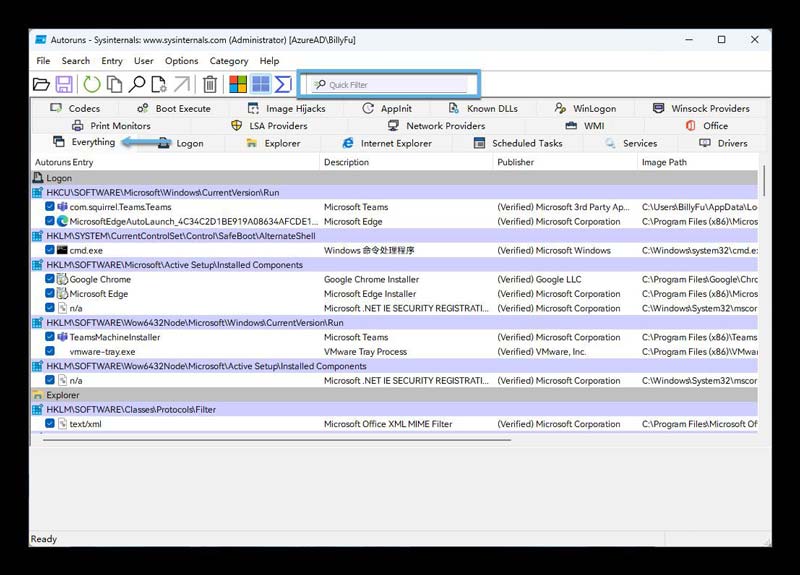
Task: Click the Save toolbar icon
Action: point(64,84)
